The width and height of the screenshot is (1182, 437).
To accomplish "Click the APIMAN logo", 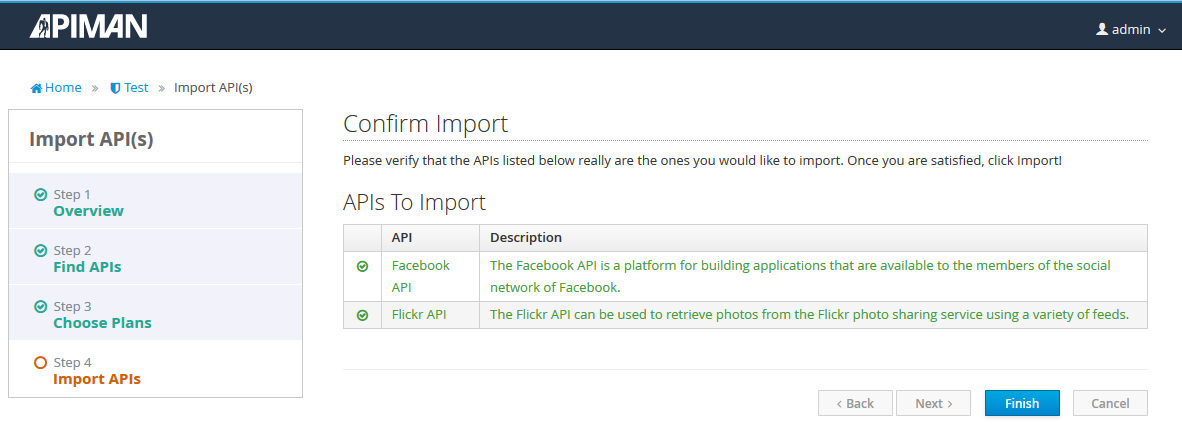I will pyautogui.click(x=88, y=27).
